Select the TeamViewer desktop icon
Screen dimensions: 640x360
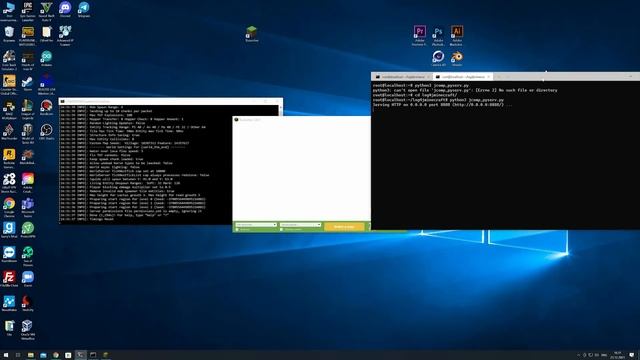coord(9,255)
